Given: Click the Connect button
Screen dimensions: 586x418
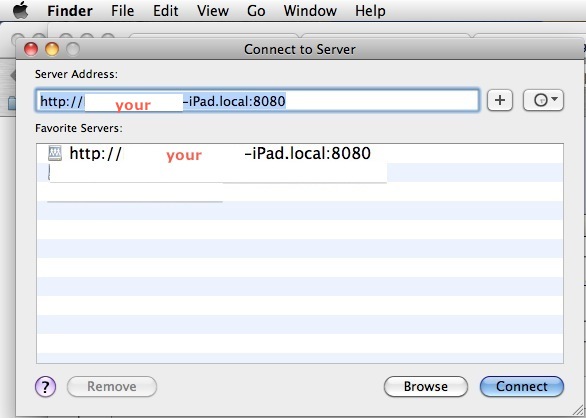Looking at the screenshot, I should pos(522,387).
